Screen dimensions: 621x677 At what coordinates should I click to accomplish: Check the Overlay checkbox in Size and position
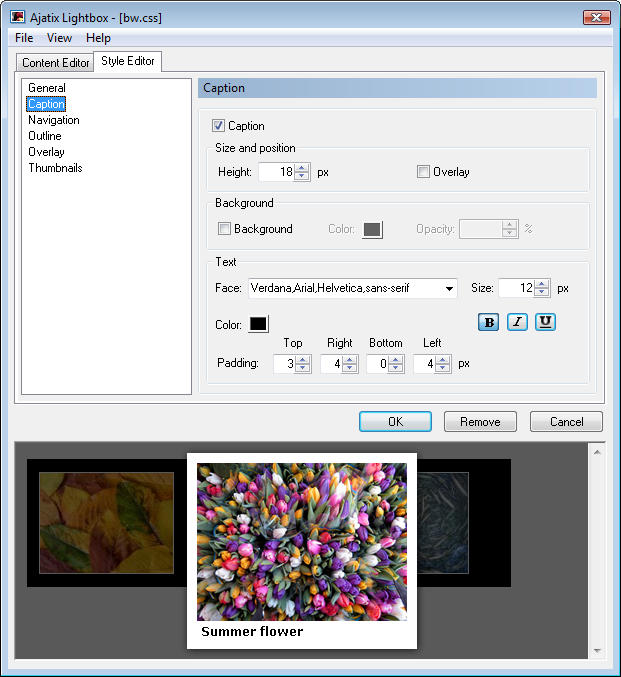tap(423, 171)
